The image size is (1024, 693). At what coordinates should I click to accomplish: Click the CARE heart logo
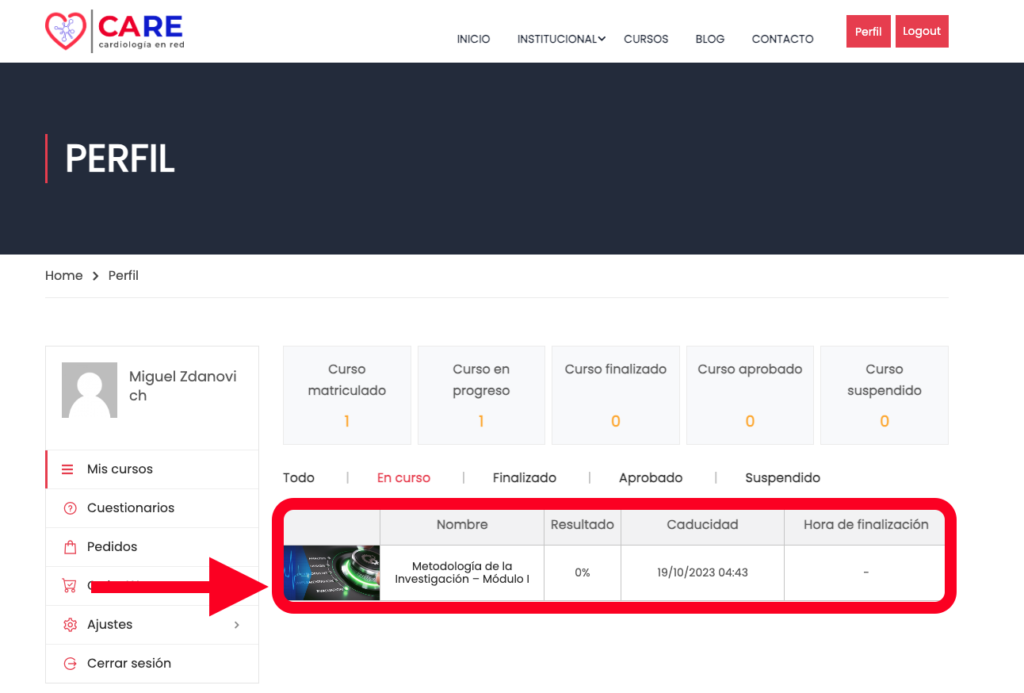66,31
